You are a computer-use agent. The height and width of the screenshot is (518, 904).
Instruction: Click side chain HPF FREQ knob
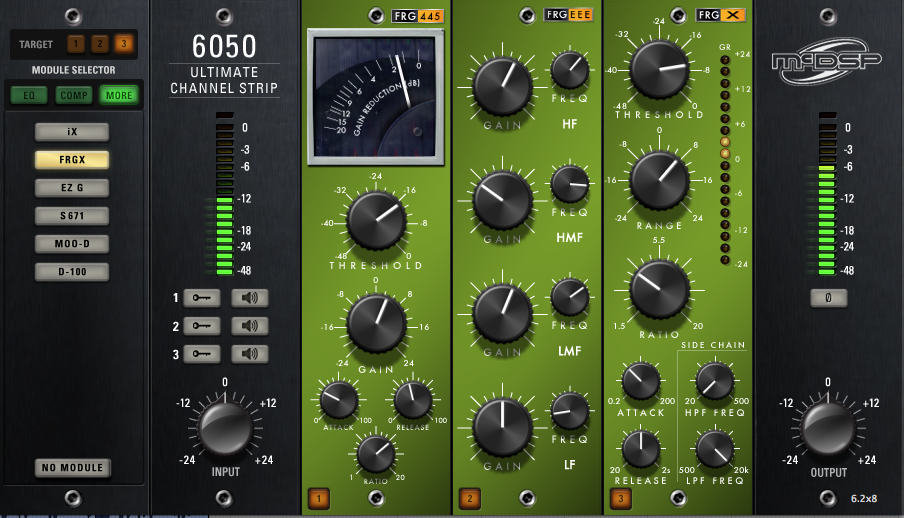click(x=715, y=381)
